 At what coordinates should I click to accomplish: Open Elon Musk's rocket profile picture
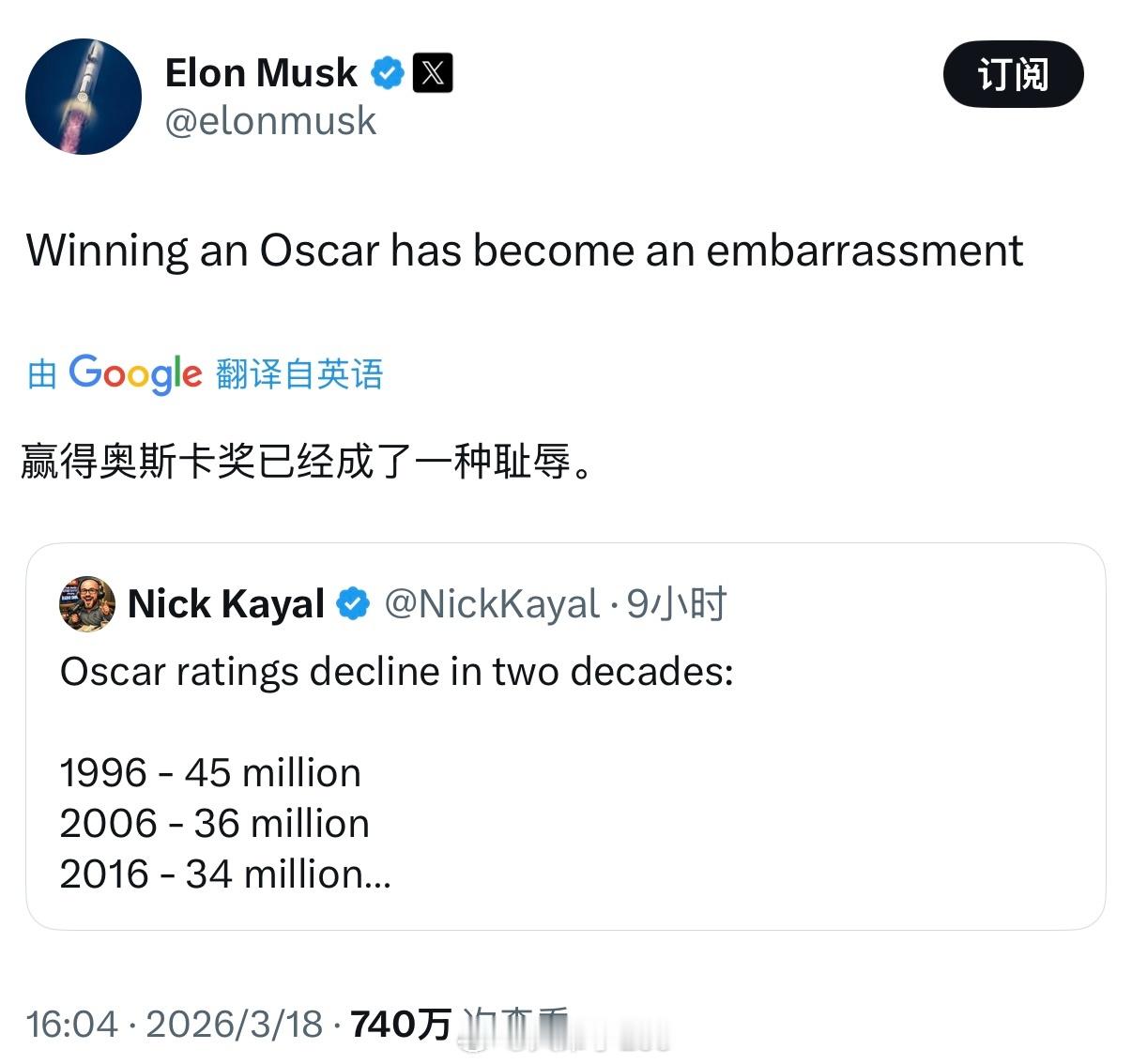(x=84, y=97)
